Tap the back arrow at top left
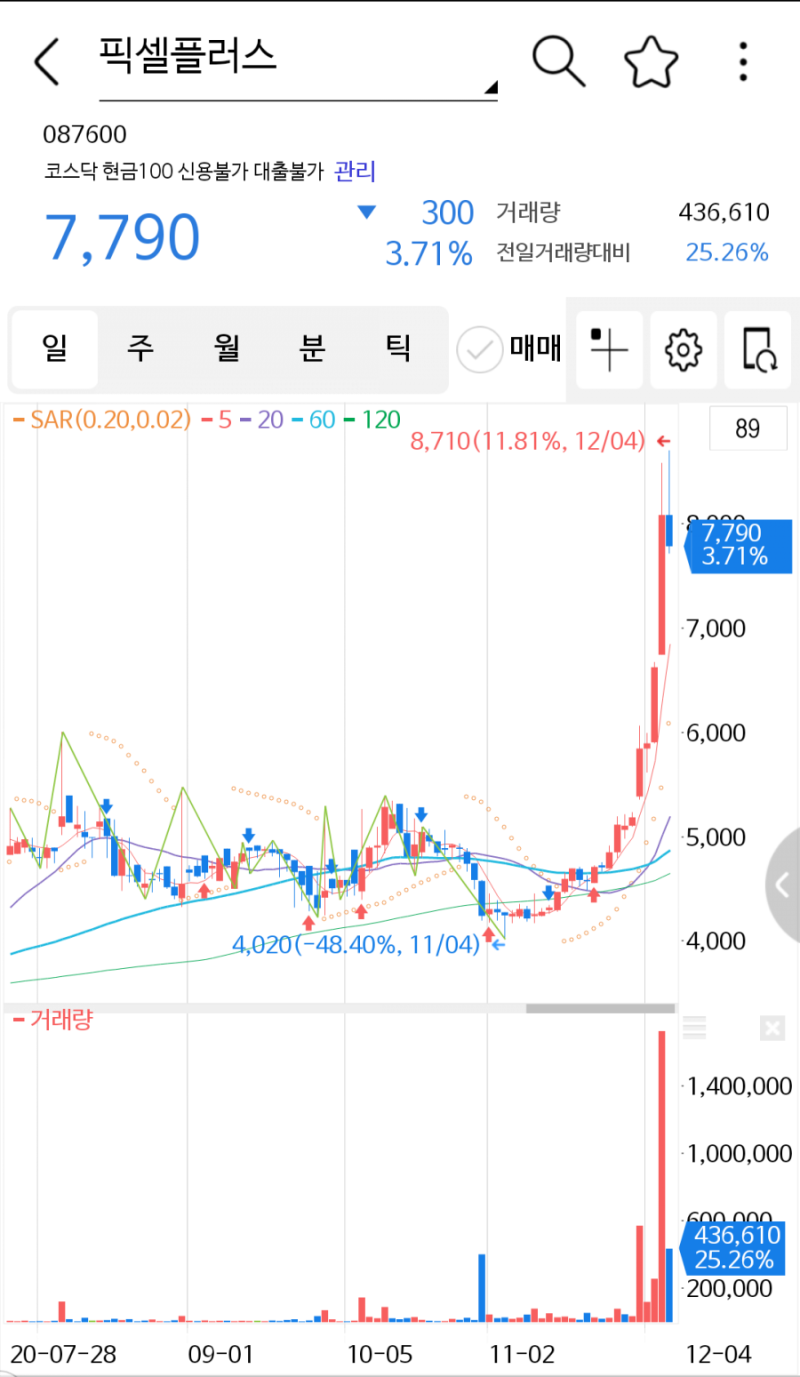Viewport: 800px width, 1377px height. click(x=45, y=60)
